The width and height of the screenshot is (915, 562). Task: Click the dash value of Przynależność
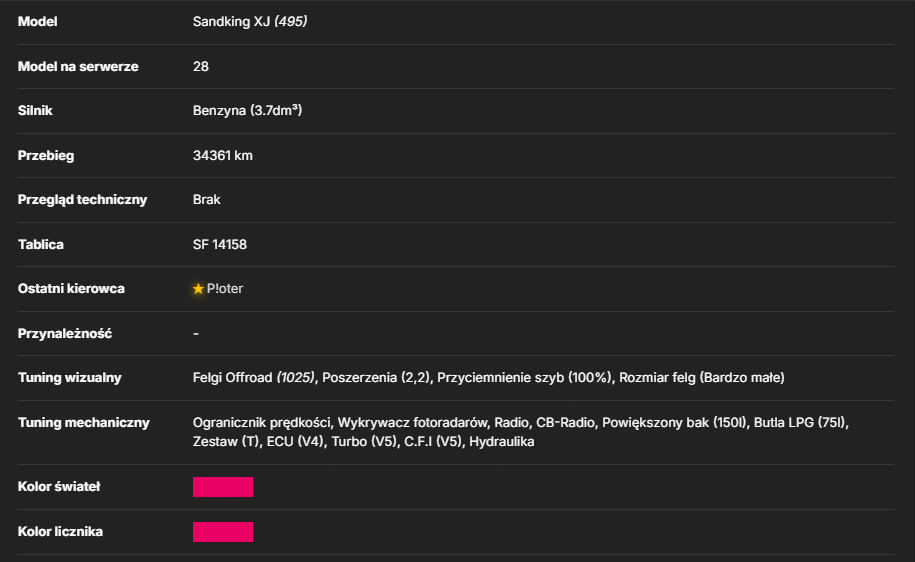(196, 334)
